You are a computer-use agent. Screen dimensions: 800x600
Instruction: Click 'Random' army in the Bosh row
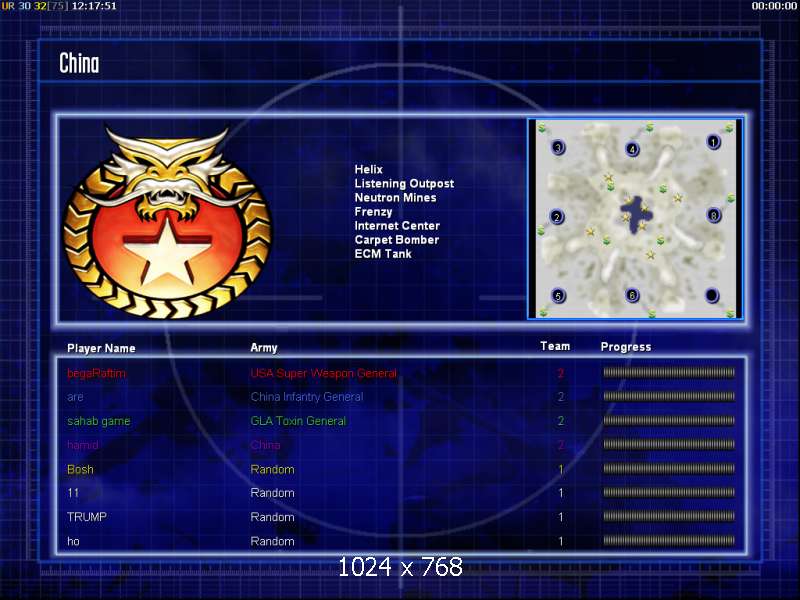[x=272, y=469]
